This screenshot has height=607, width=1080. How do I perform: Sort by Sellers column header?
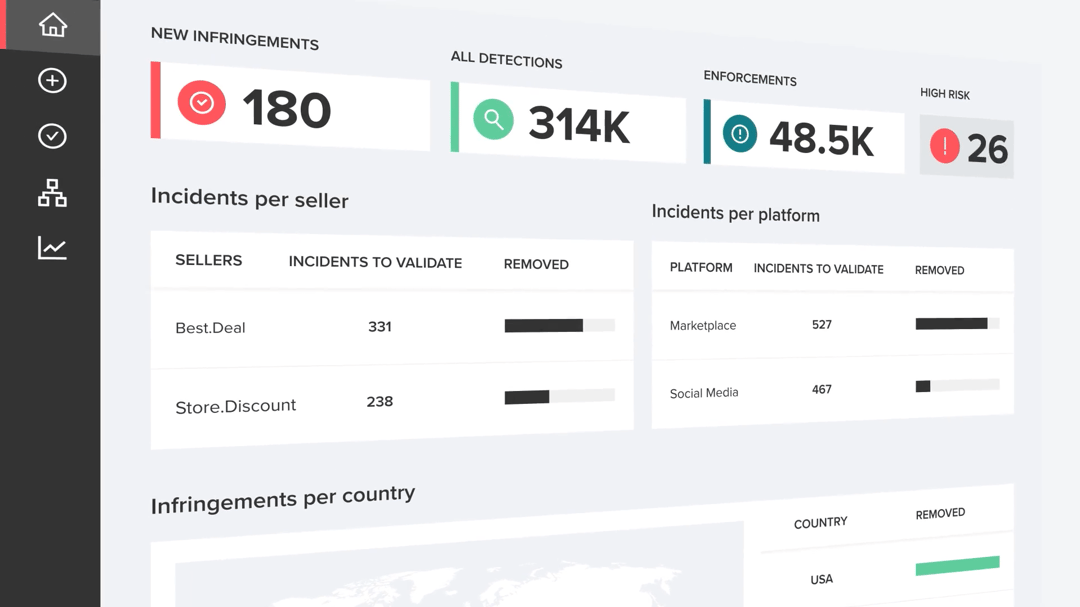(208, 260)
